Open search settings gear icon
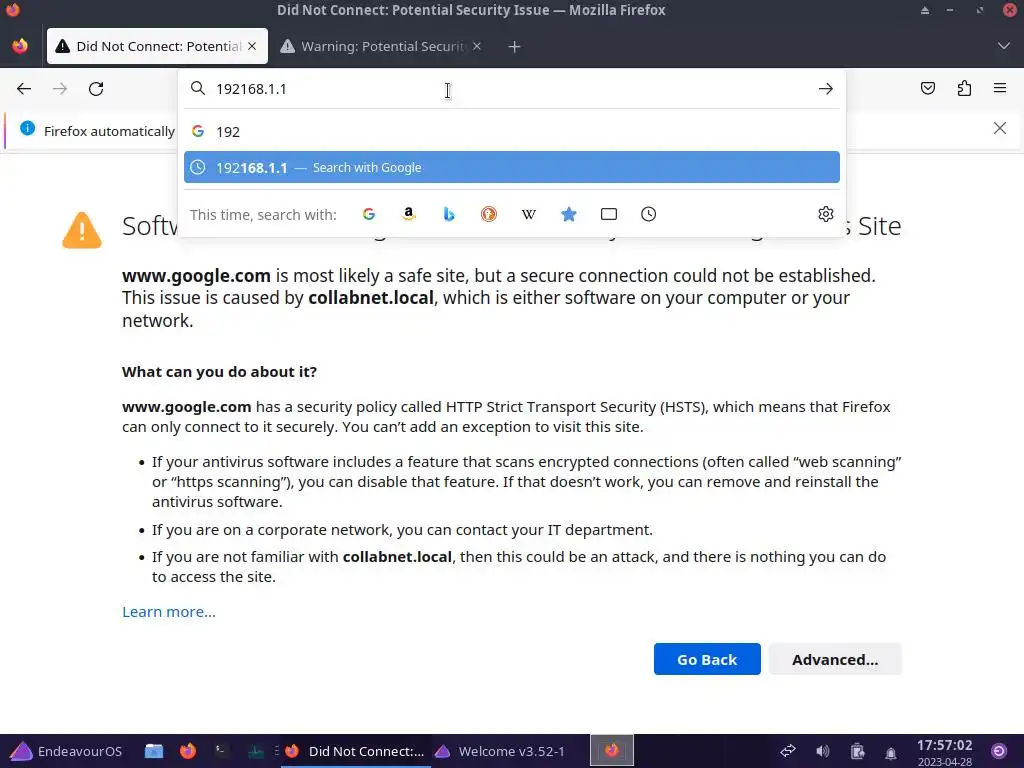This screenshot has width=1024, height=768. [x=825, y=214]
